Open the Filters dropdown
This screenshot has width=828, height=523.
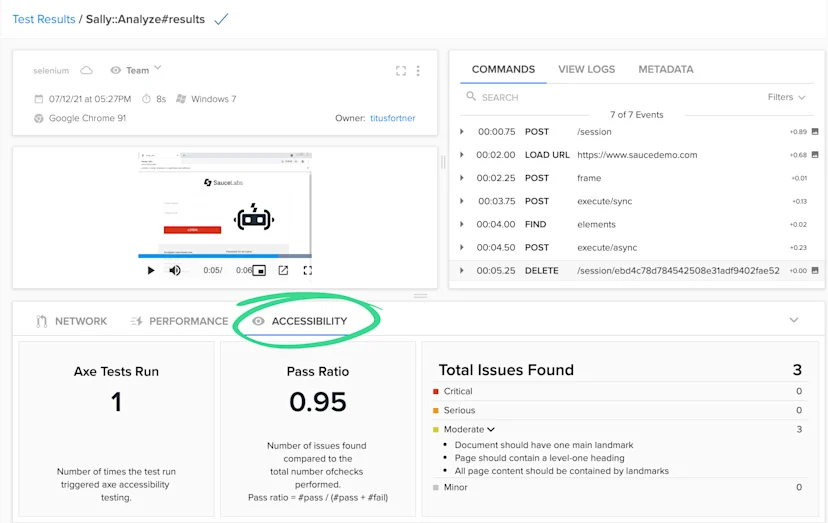coord(786,97)
